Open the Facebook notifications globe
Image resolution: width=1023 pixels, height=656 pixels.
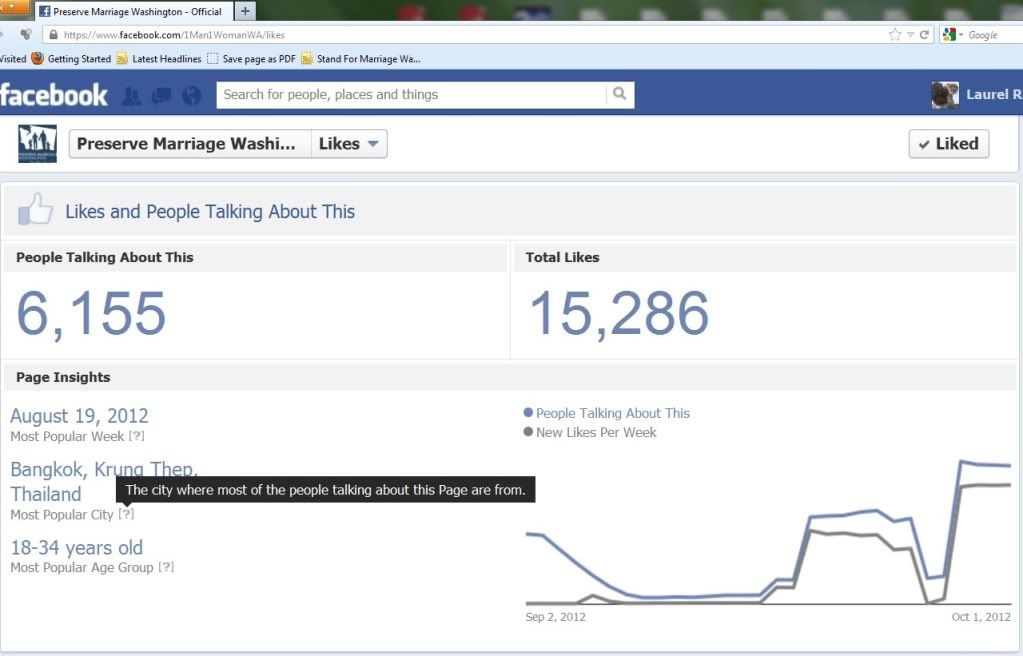[191, 96]
